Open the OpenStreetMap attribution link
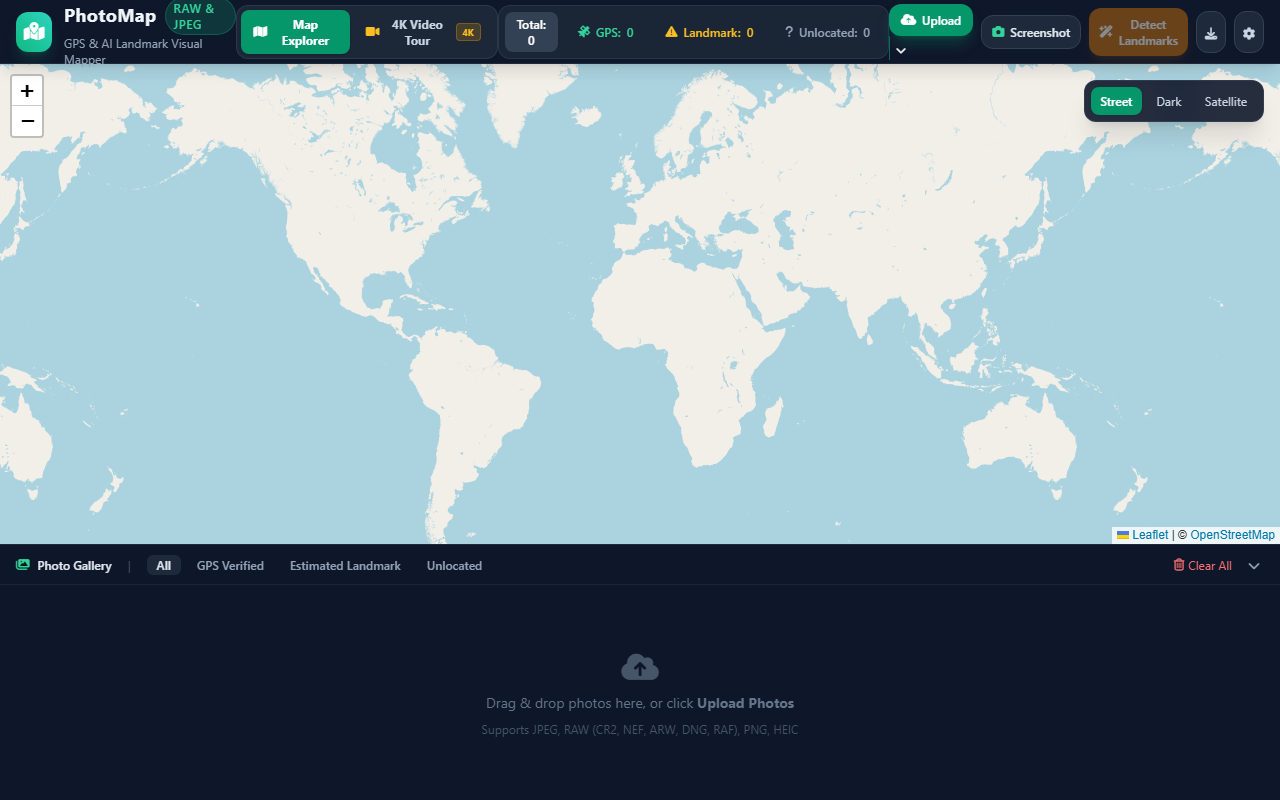Screen dimensions: 1280x800 coord(1232,535)
